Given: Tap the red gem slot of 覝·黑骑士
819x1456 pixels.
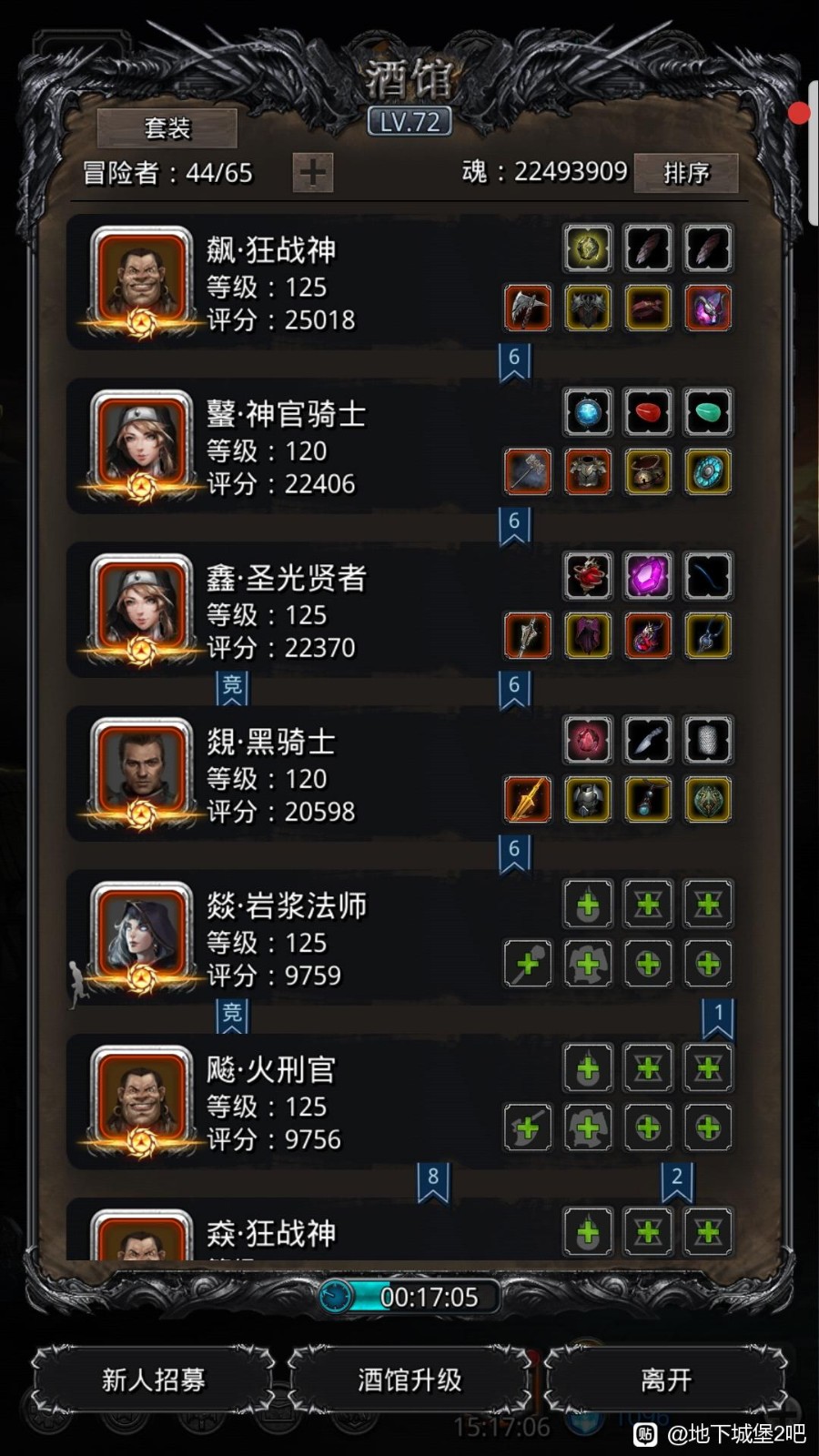Looking at the screenshot, I should pyautogui.click(x=588, y=740).
